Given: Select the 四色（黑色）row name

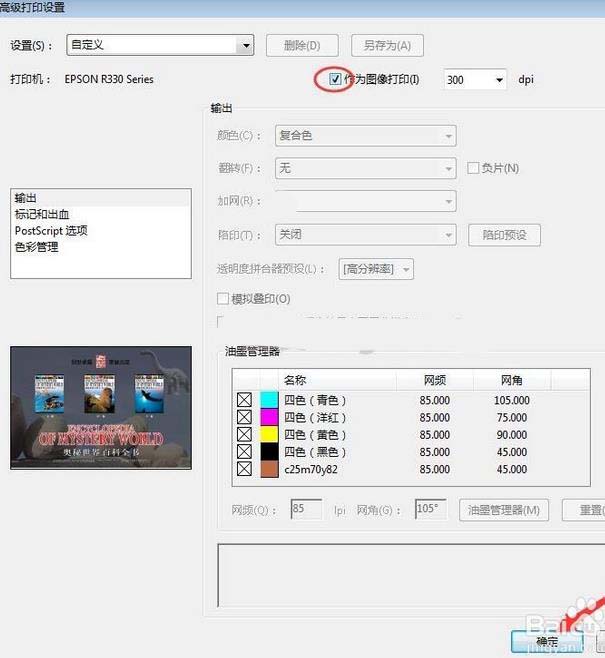Looking at the screenshot, I should (x=315, y=452).
